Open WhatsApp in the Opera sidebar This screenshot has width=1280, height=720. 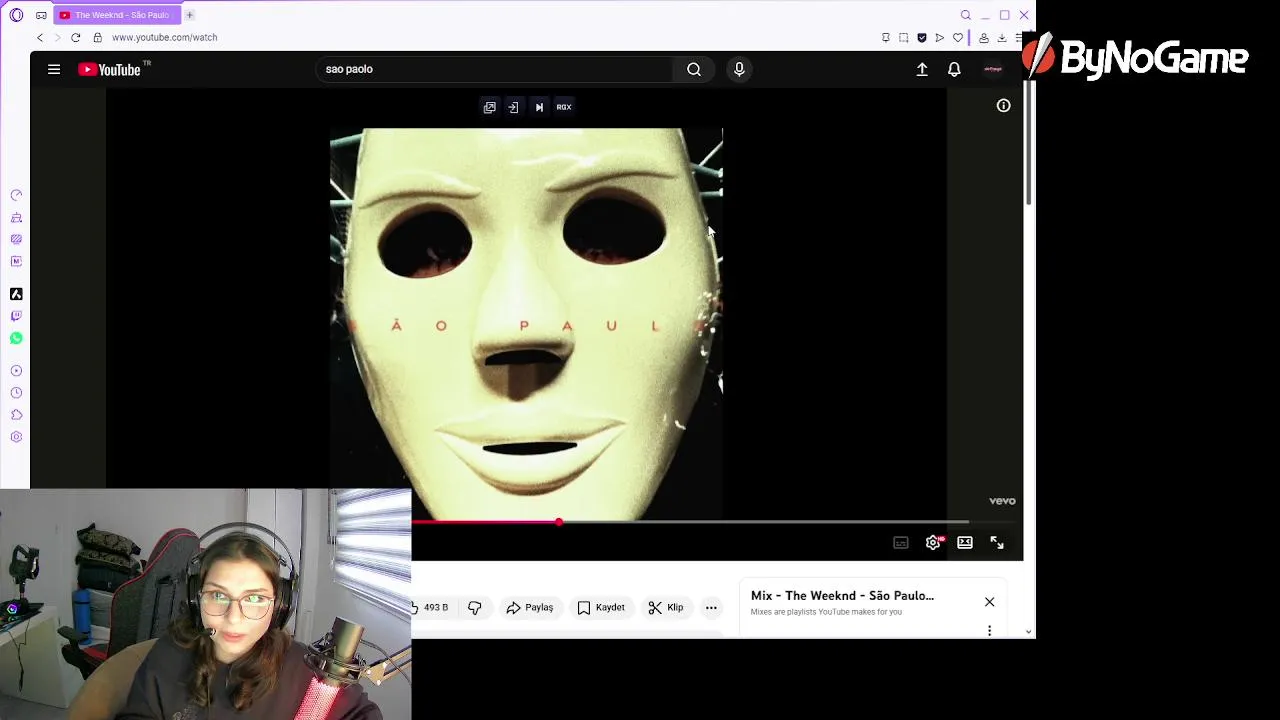click(x=16, y=338)
